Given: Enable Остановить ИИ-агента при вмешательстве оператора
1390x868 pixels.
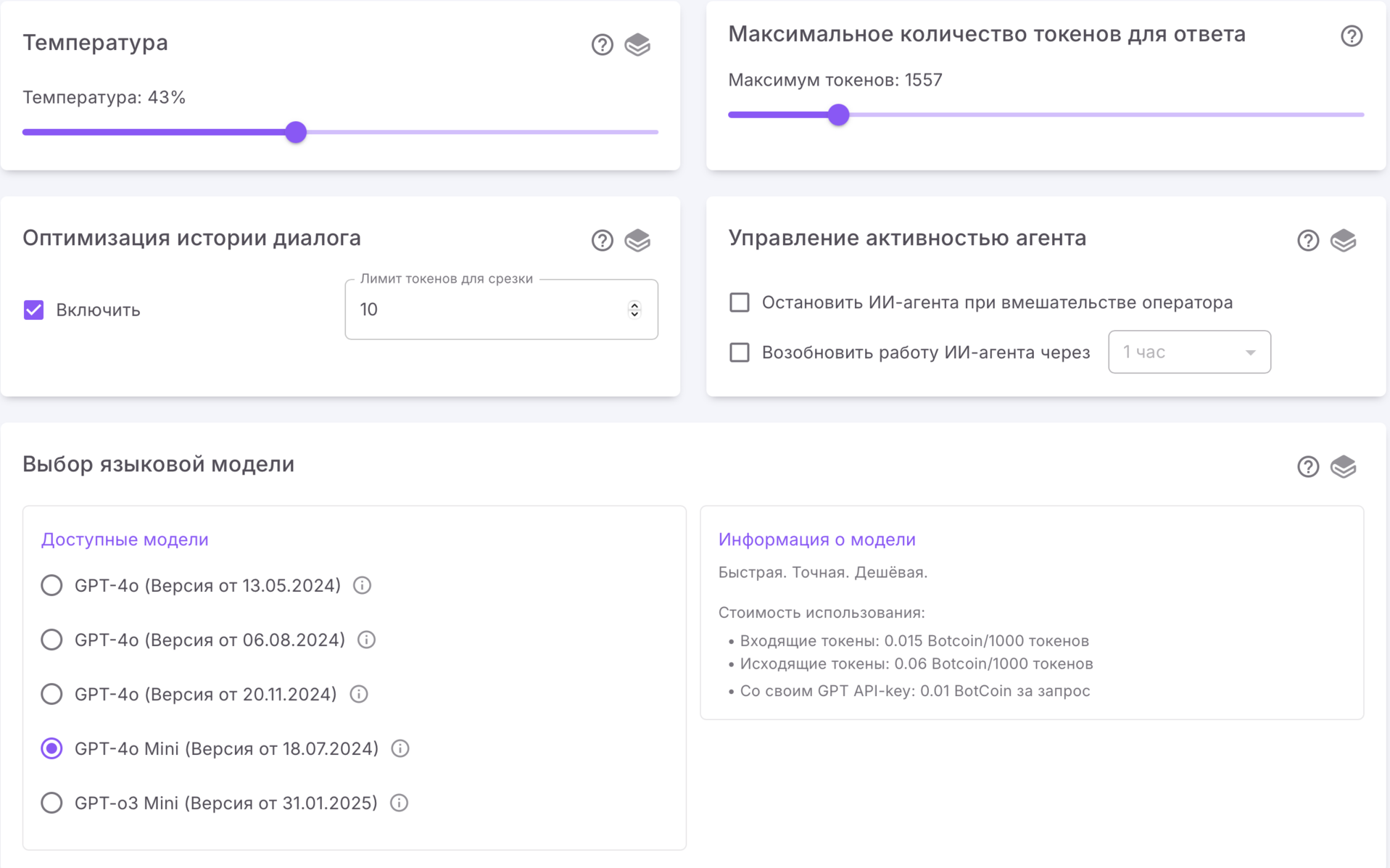Looking at the screenshot, I should [x=739, y=302].
